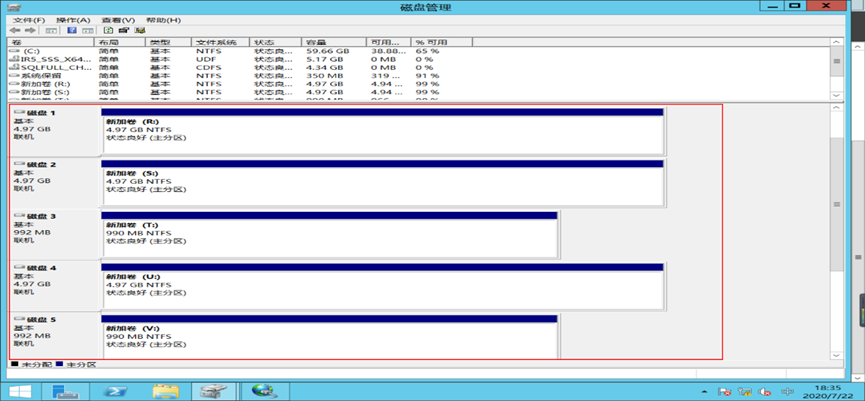Click the muted speaker tray icon
The height and width of the screenshot is (401, 865).
pos(764,392)
